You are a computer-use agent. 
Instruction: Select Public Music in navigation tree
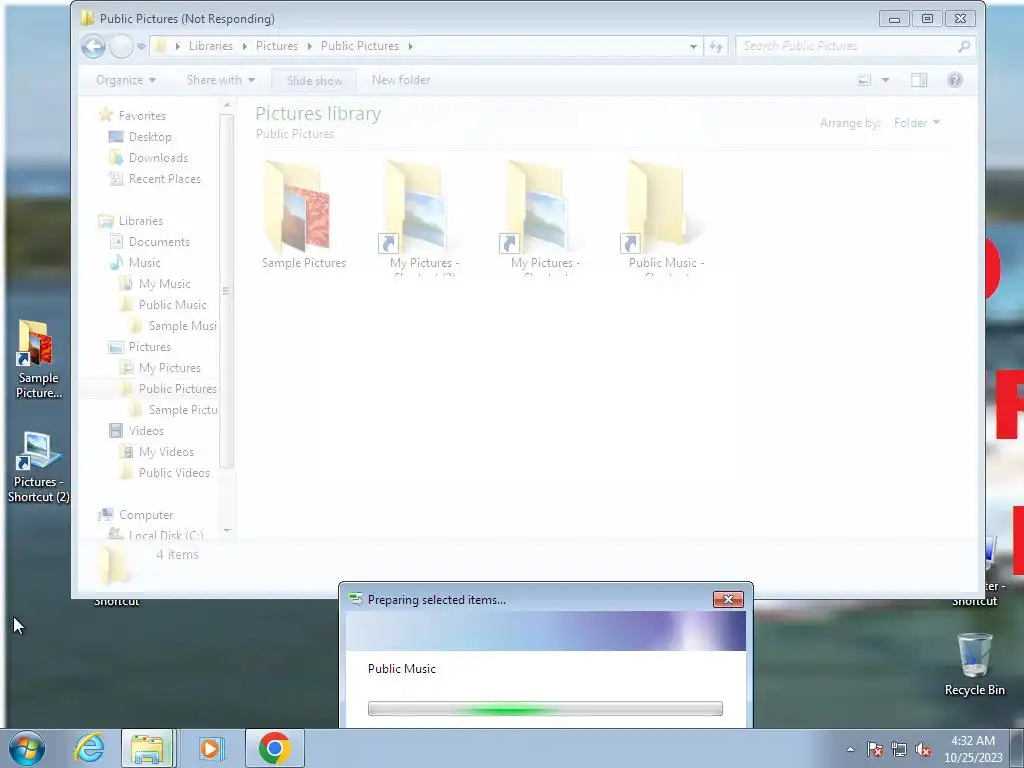click(x=172, y=304)
